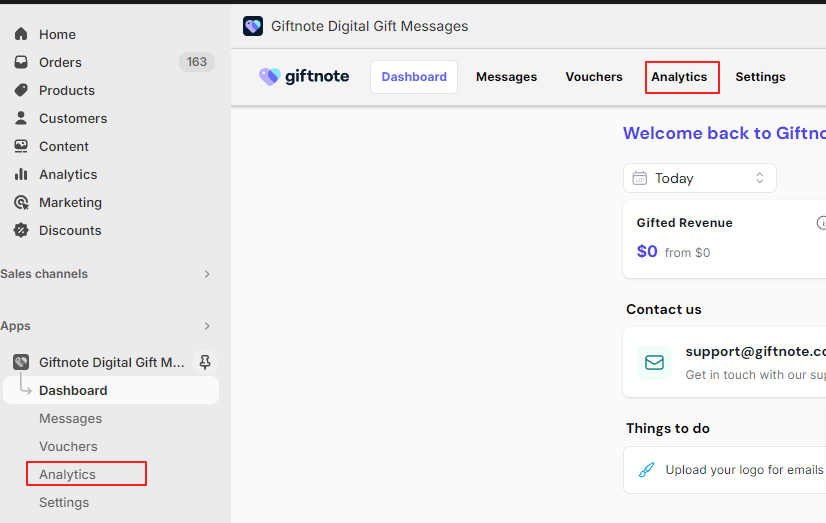Screen dimensions: 826x523
Task: Select Analytics under Giftnote app
Action: (67, 474)
